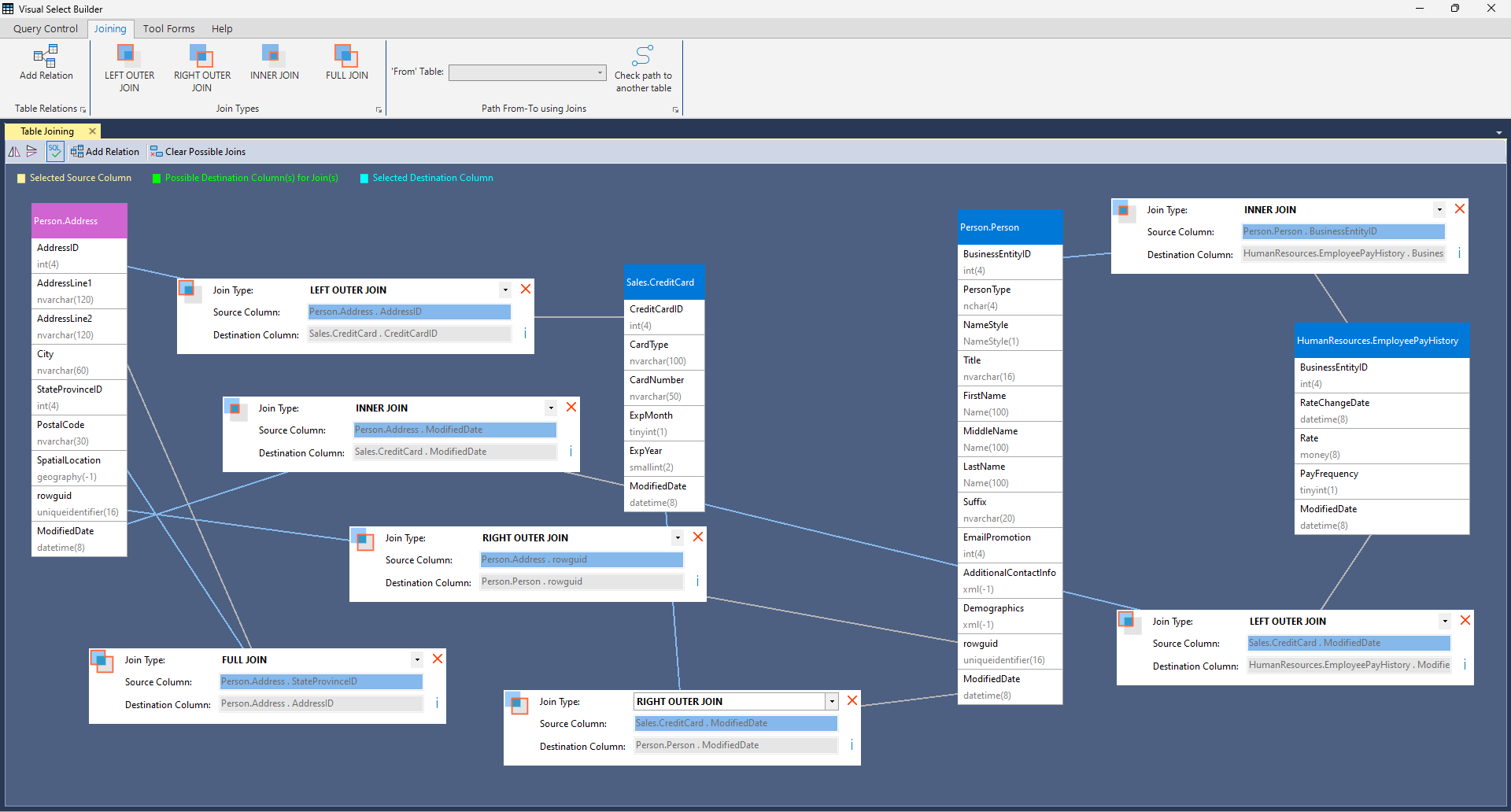Screen dimensions: 1511x812
Task: Open join type dropdown for BusinessEntityID INNER JOIN
Action: [x=1439, y=210]
